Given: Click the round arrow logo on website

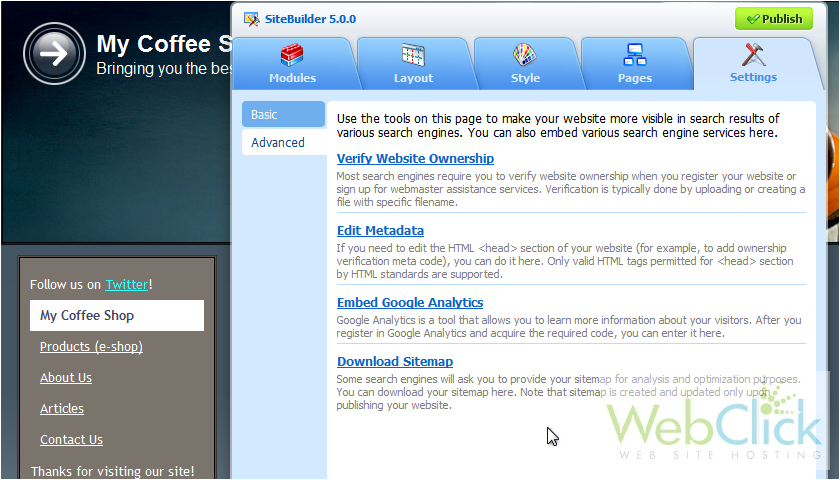Looking at the screenshot, I should click(54, 53).
